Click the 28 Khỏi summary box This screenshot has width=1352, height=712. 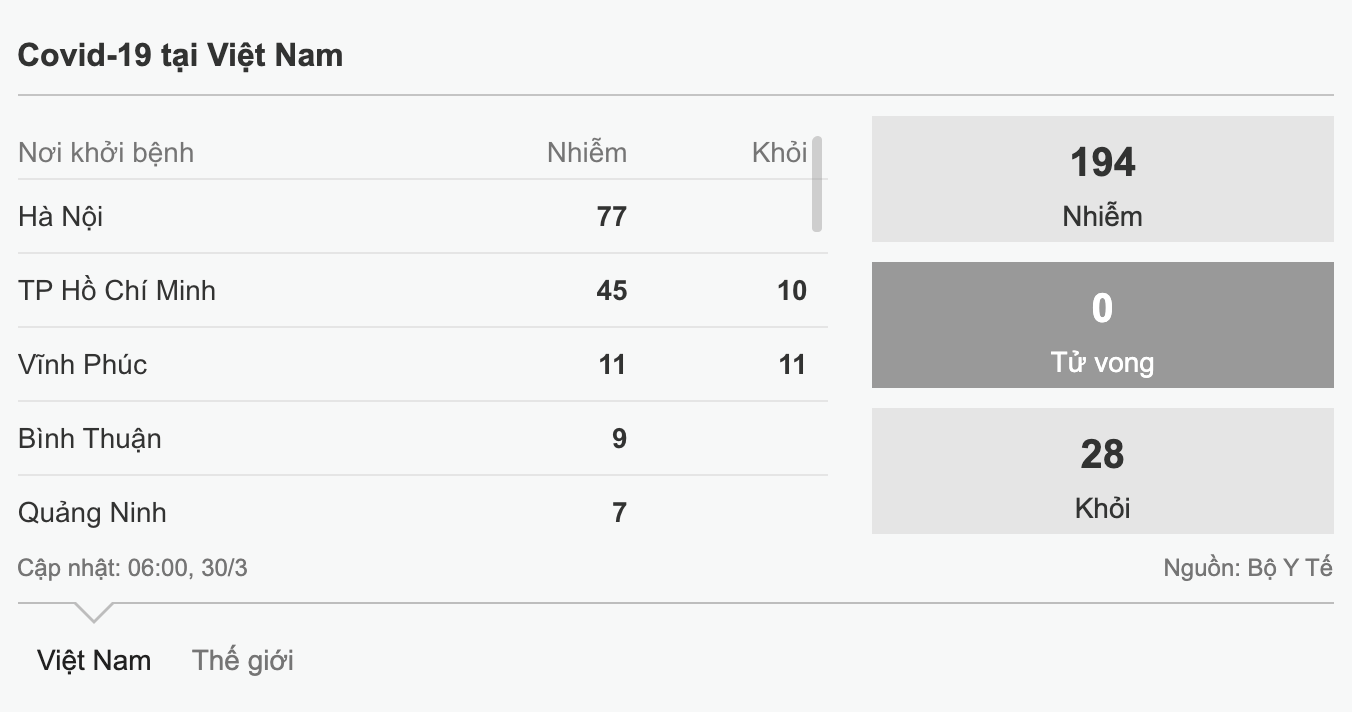tap(1102, 471)
